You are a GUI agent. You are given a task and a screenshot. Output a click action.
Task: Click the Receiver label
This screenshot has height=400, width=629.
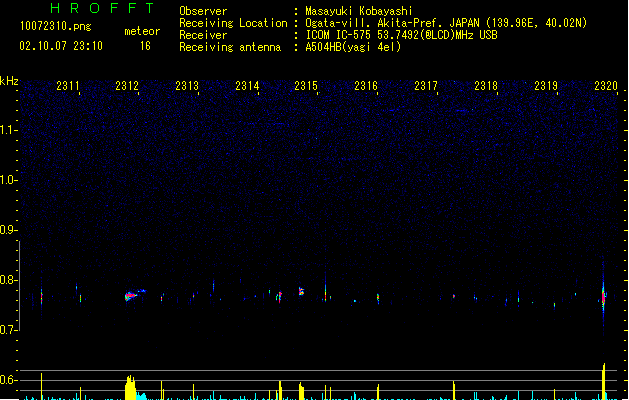[203, 35]
